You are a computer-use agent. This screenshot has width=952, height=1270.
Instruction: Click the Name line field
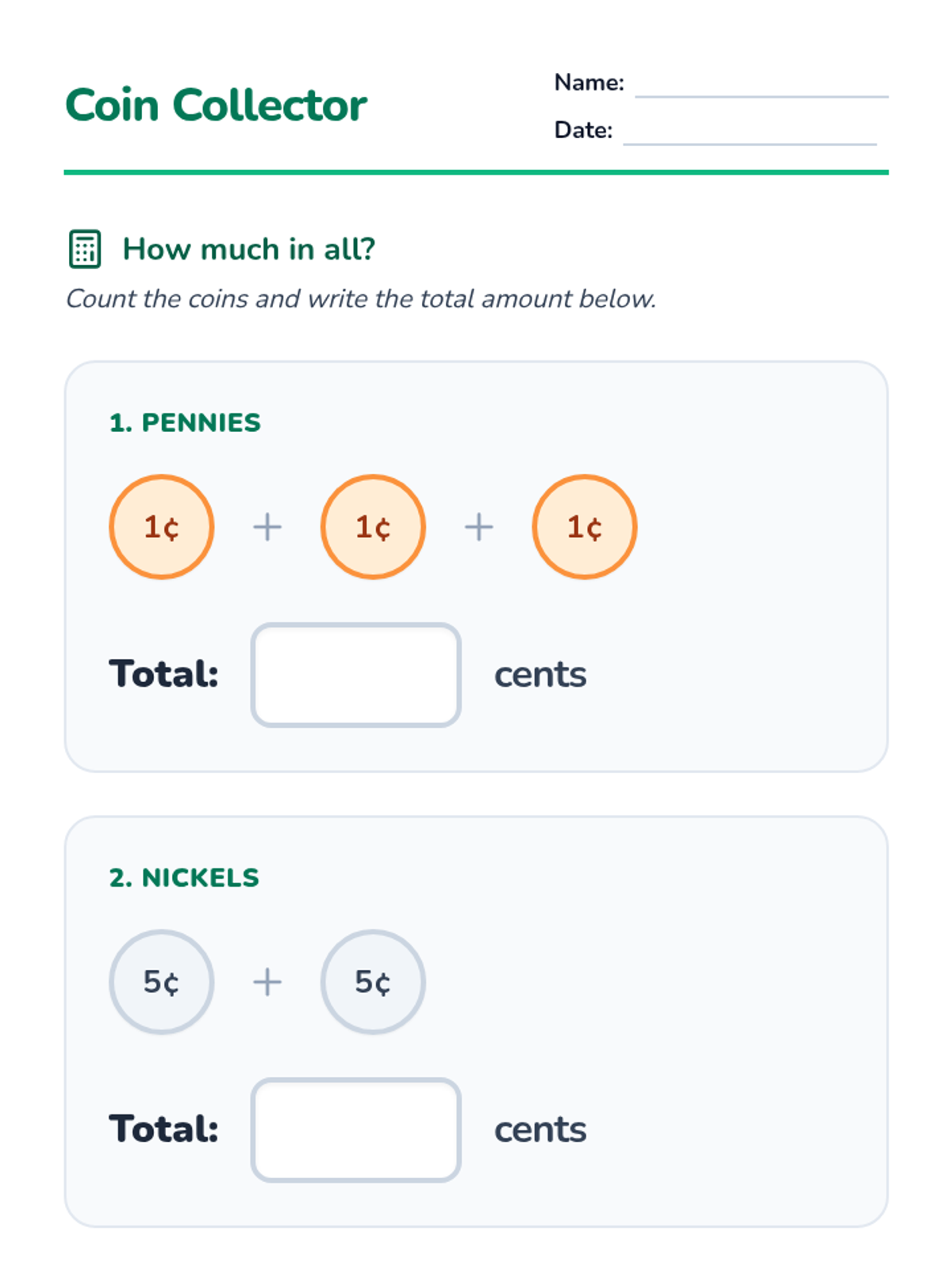pyautogui.click(x=762, y=86)
